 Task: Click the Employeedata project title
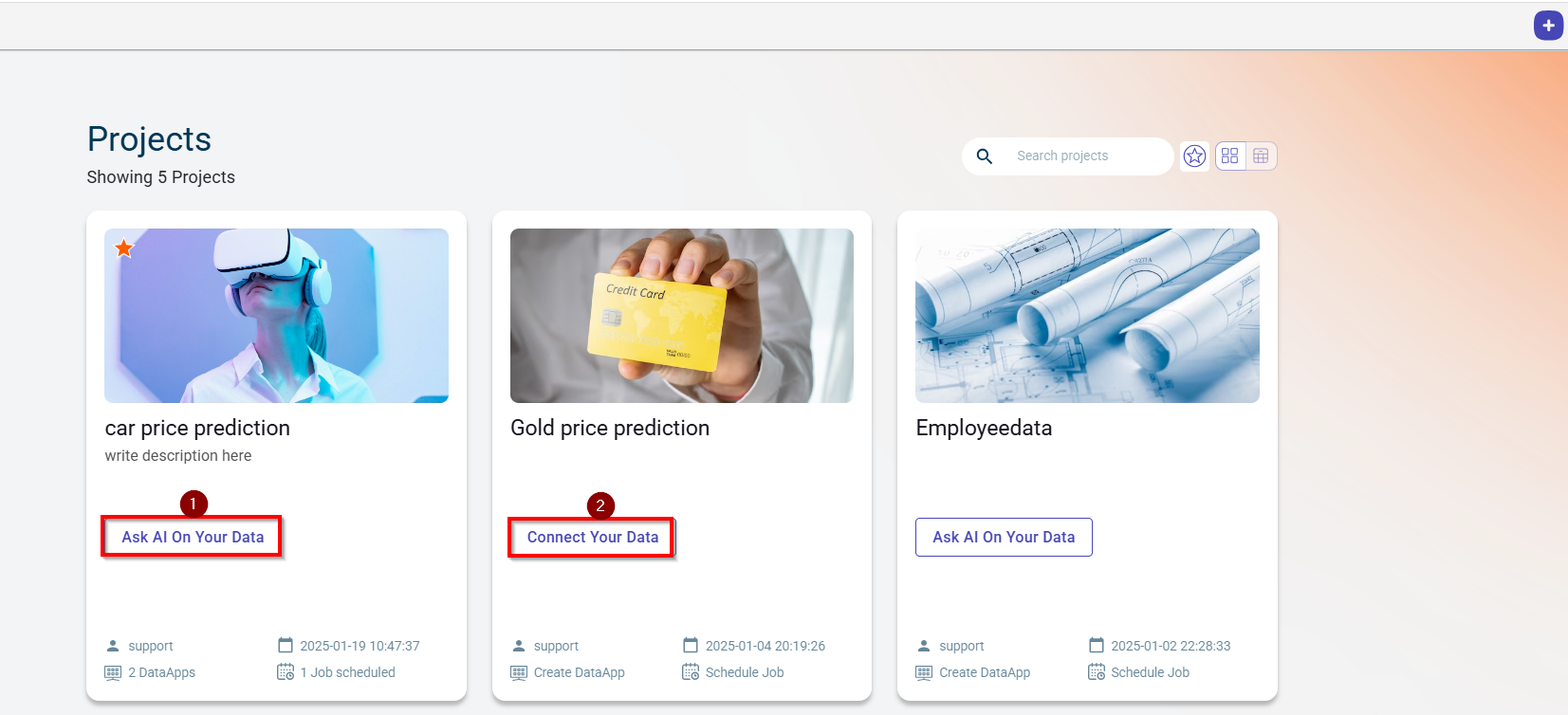[984, 428]
